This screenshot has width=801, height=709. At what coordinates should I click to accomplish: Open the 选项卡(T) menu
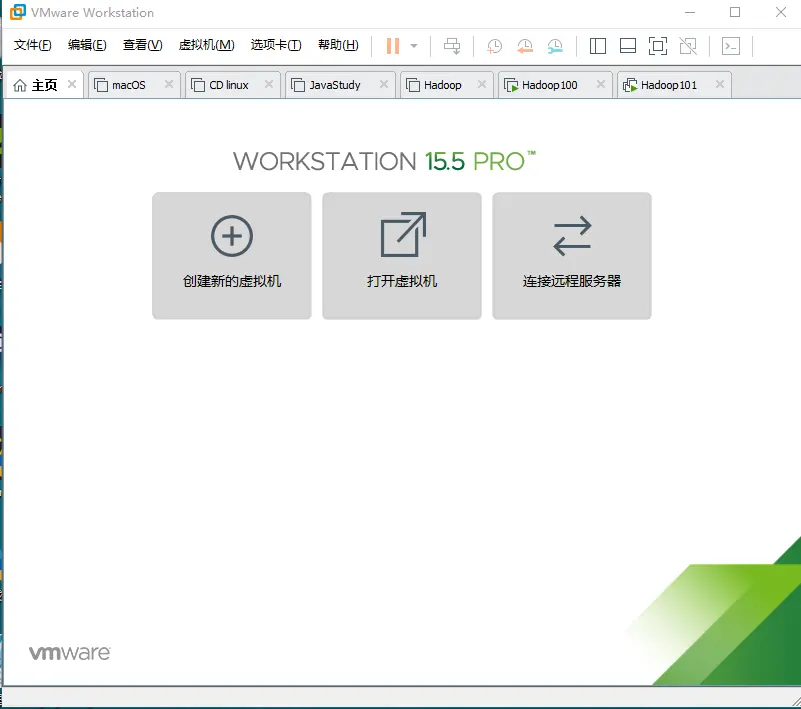click(x=276, y=45)
